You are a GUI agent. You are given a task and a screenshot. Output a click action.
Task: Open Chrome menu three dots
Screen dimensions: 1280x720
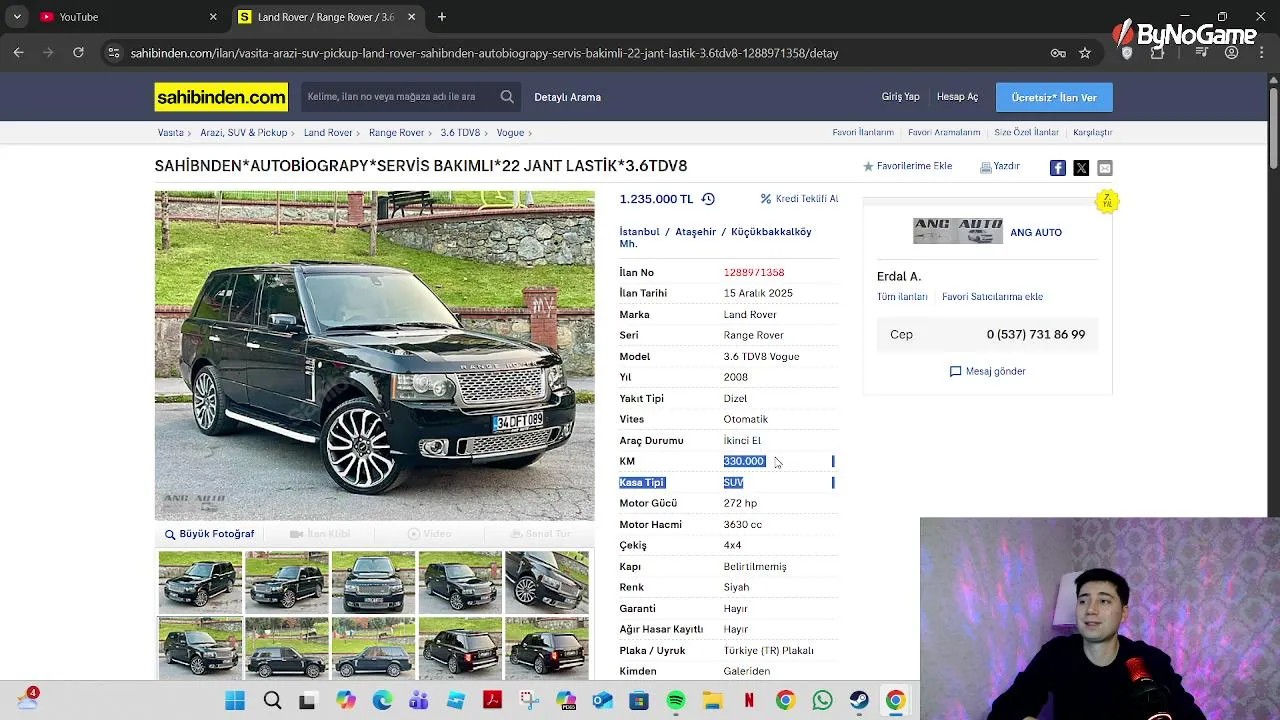[x=1261, y=53]
